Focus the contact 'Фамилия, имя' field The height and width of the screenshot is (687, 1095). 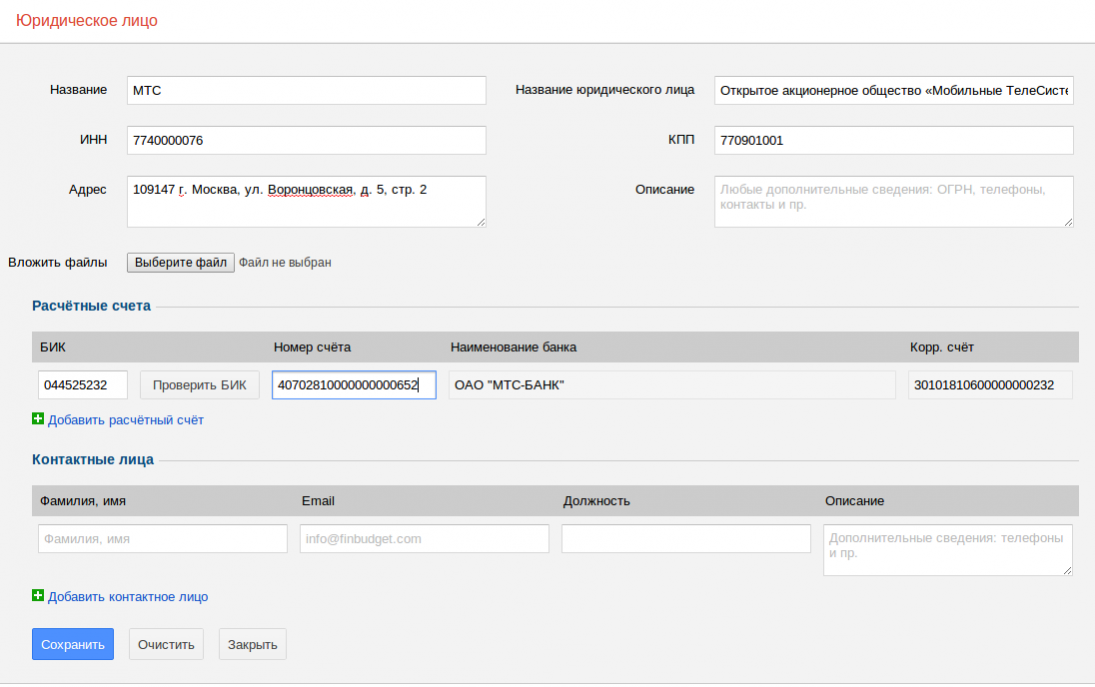(163, 539)
